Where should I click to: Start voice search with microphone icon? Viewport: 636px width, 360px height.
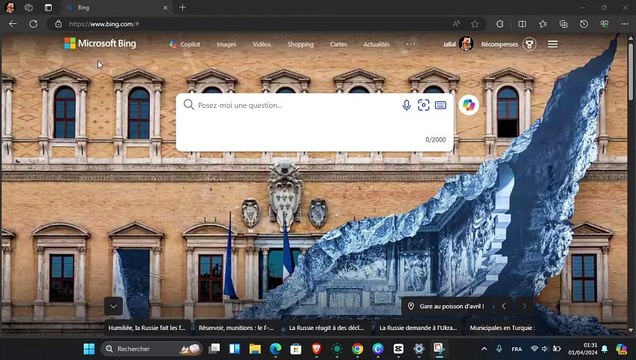pyautogui.click(x=406, y=105)
